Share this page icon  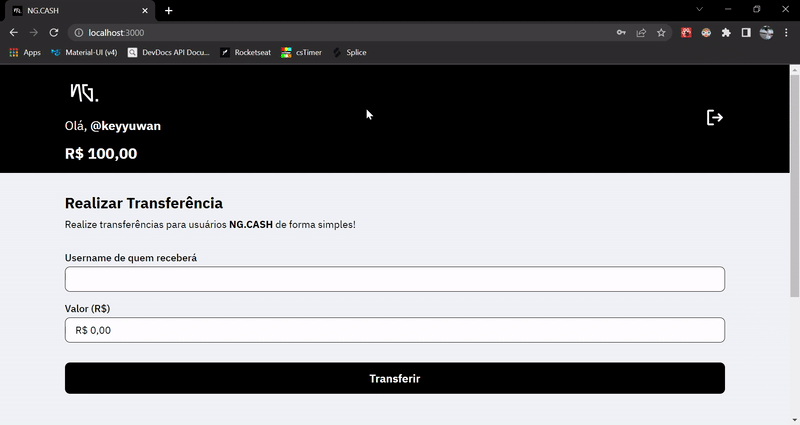pyautogui.click(x=641, y=33)
